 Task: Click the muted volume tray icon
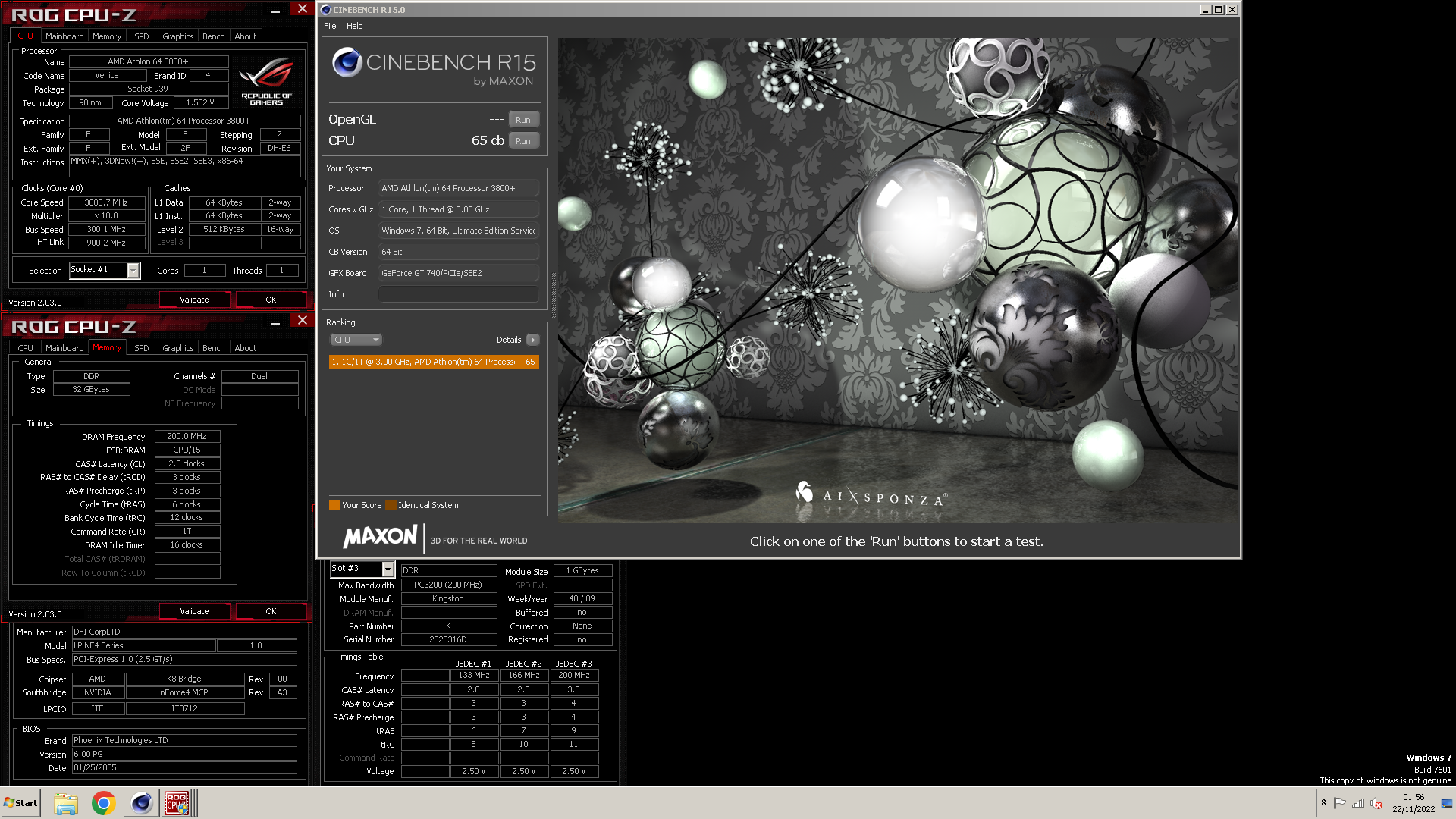(x=1376, y=803)
